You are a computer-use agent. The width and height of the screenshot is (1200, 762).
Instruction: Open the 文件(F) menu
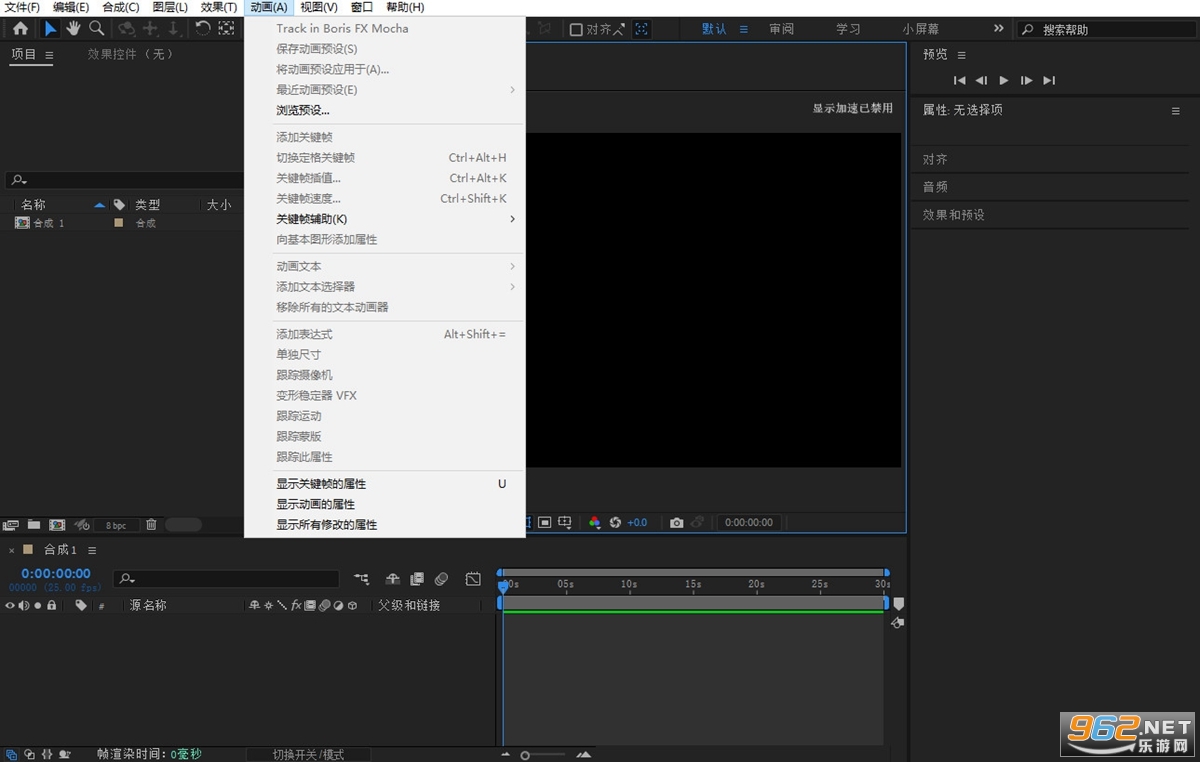coord(22,7)
